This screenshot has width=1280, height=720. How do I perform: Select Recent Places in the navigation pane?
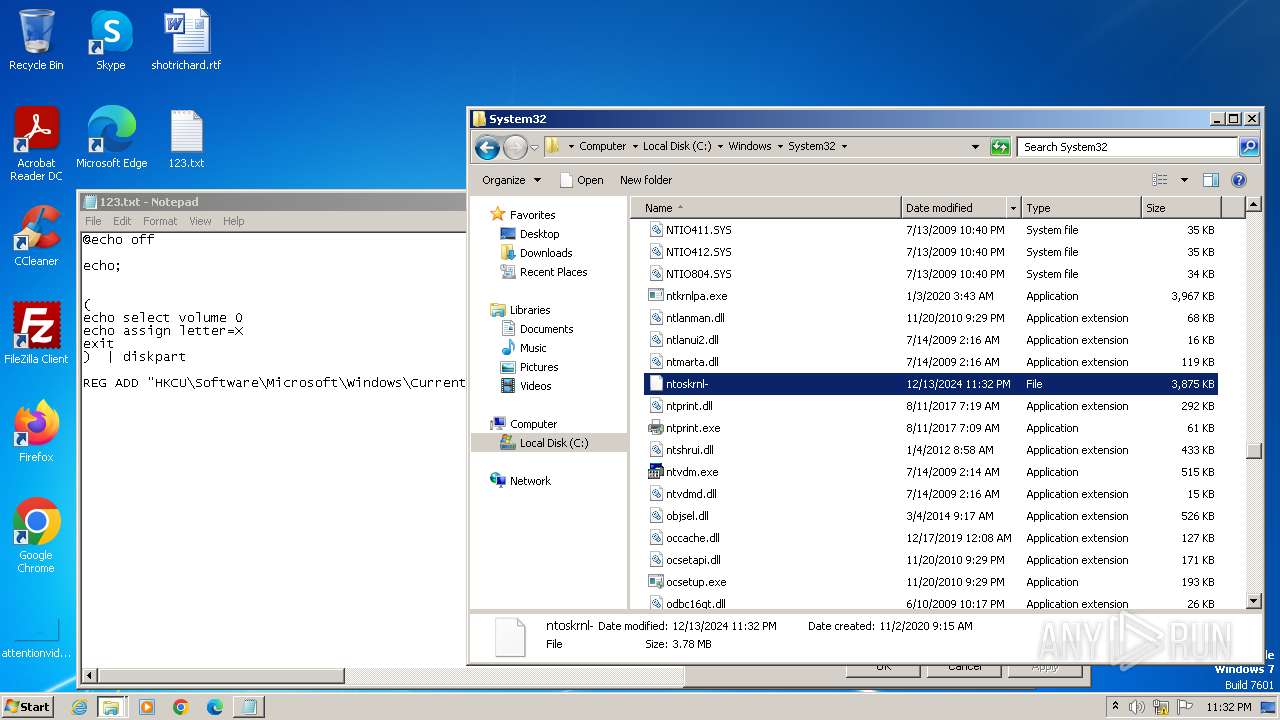(553, 272)
